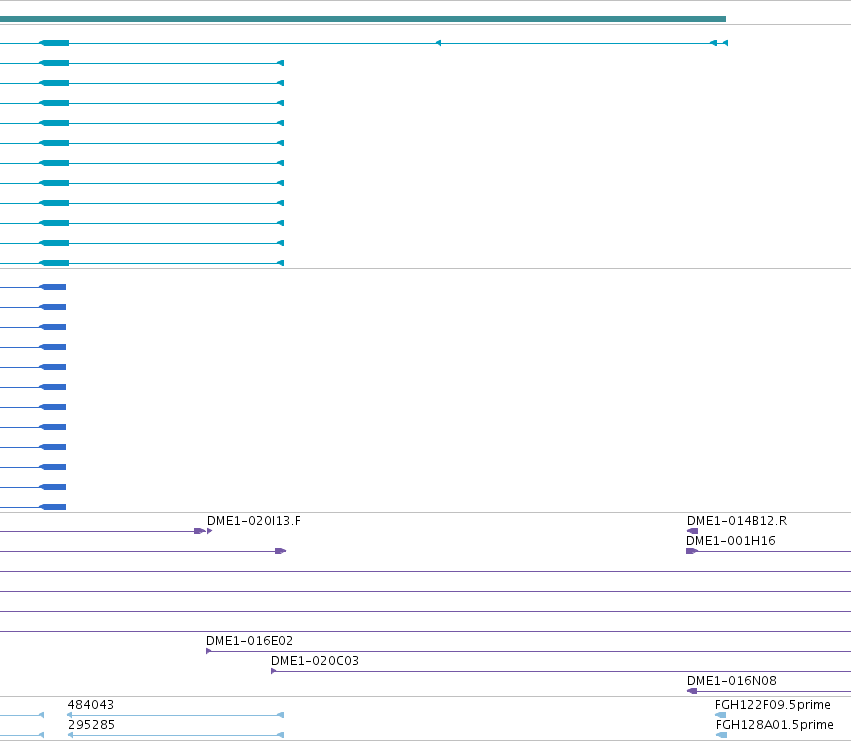This screenshot has height=741, width=851.
Task: Click purple arrow glyph under DME1-016N08
Action: (692, 691)
